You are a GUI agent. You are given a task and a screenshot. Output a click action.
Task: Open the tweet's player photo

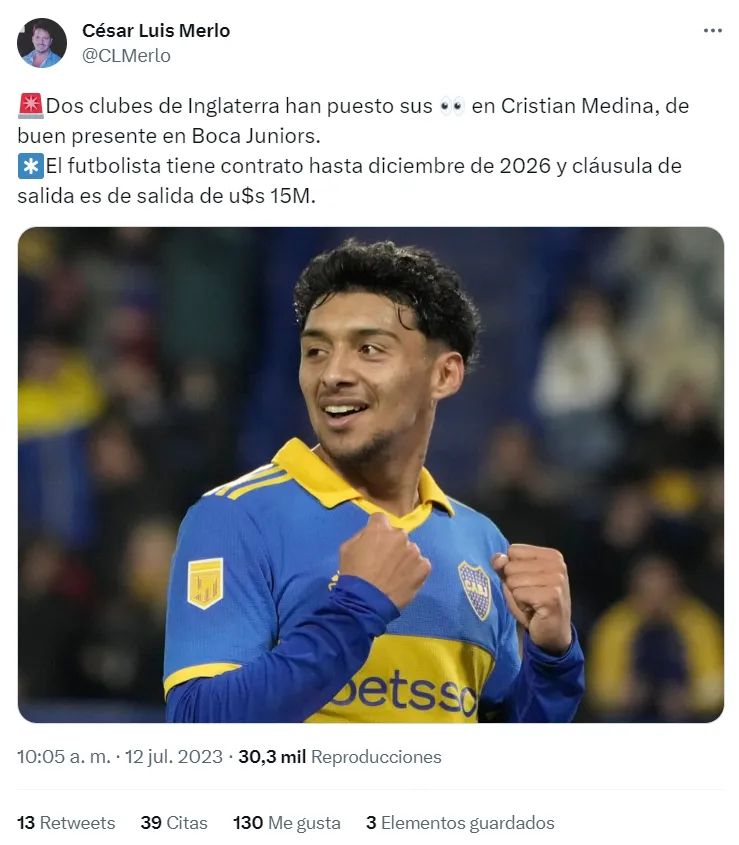pyautogui.click(x=370, y=475)
